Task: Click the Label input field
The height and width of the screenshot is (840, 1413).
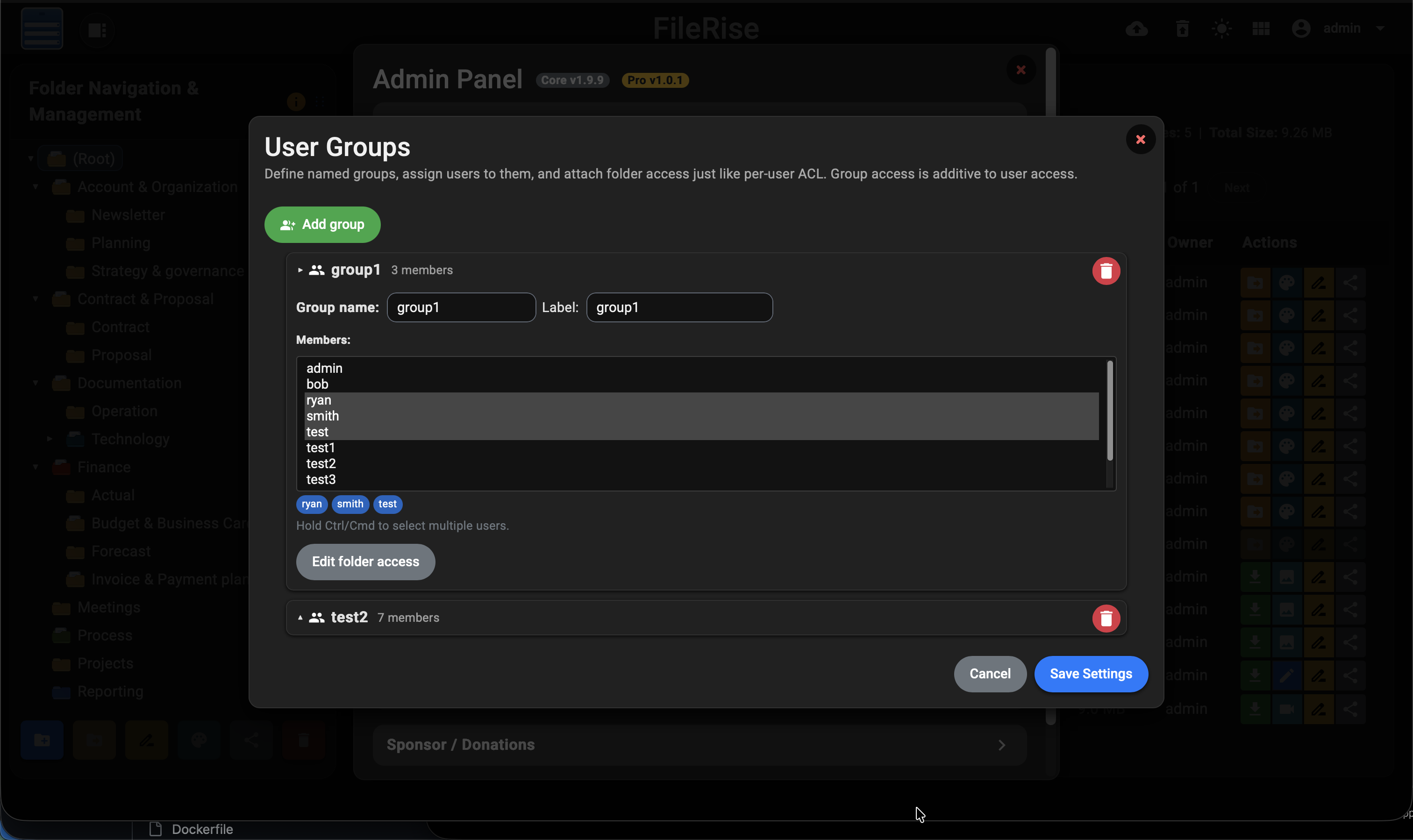Action: point(679,307)
